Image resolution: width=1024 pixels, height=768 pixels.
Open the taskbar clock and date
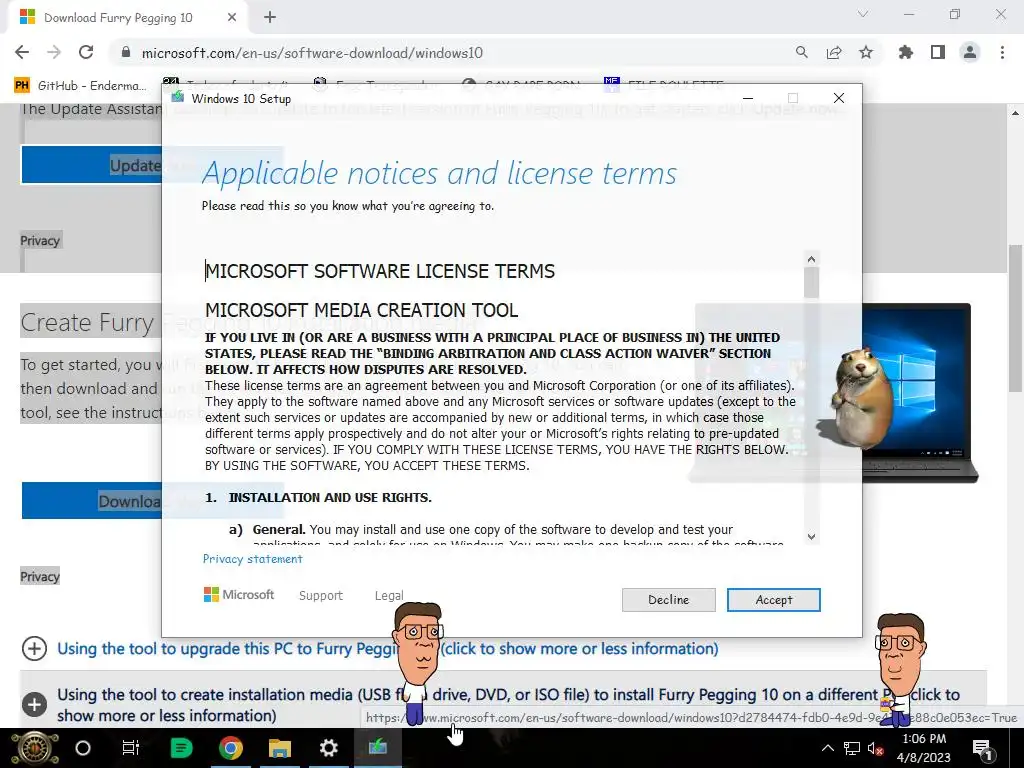tap(923, 748)
